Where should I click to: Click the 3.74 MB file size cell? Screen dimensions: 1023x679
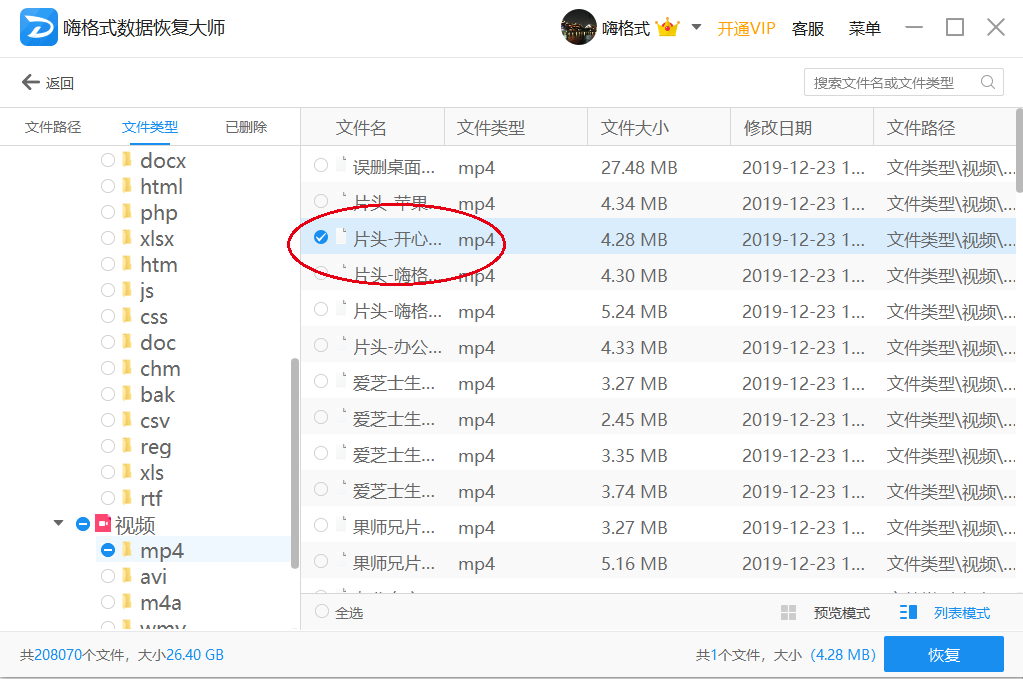(x=634, y=491)
